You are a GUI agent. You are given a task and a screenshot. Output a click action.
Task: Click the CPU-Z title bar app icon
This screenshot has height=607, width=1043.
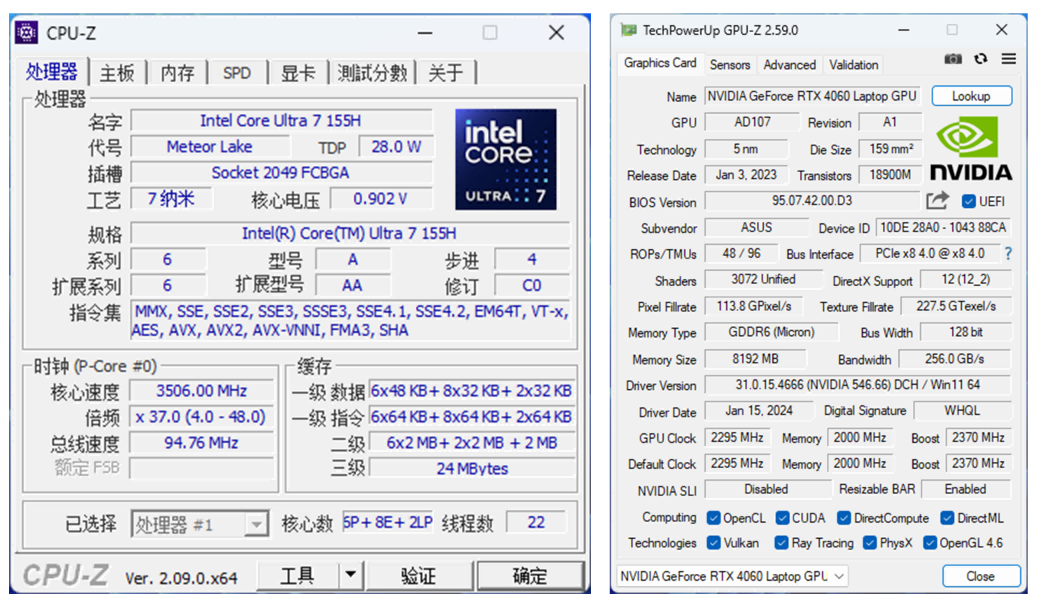tap(27, 33)
